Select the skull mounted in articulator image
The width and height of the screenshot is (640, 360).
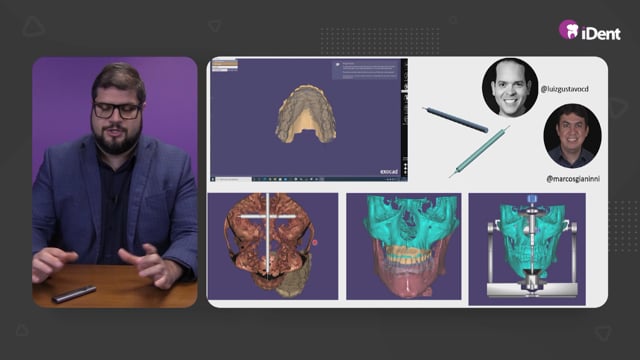(527, 249)
